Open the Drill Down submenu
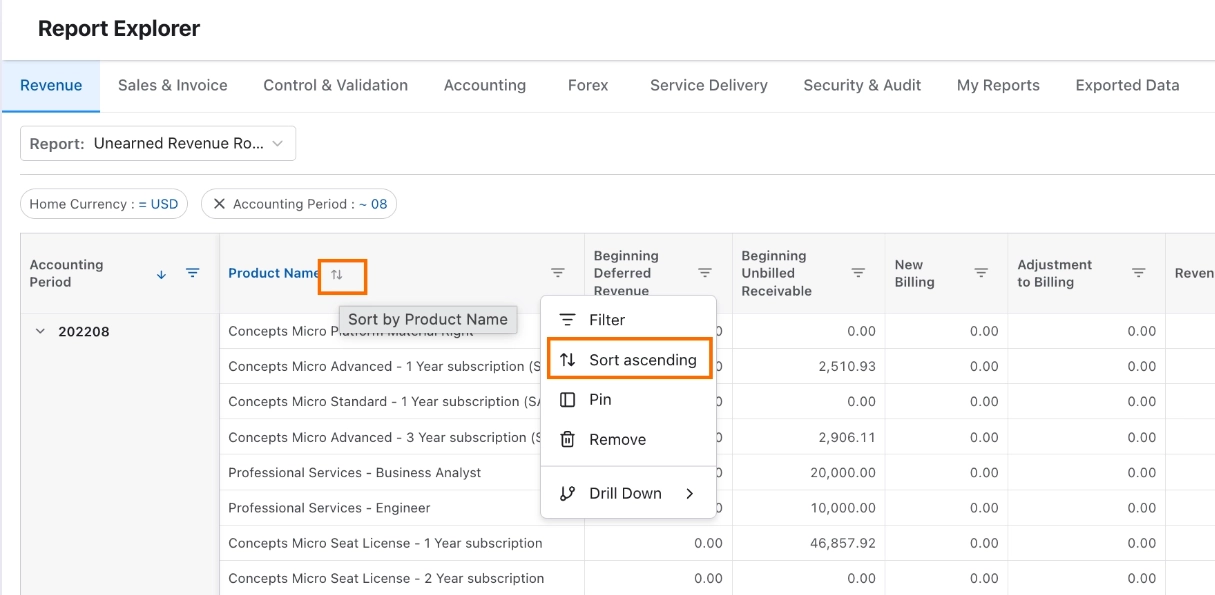 tap(628, 493)
